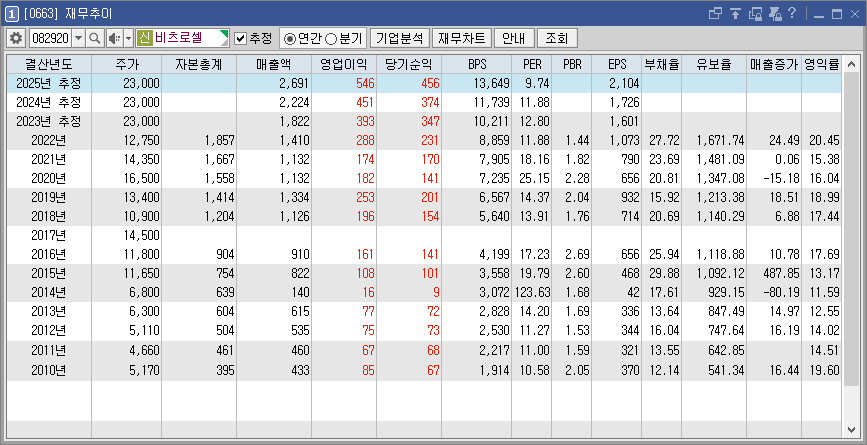Select the 2019년 row label
This screenshot has height=445, width=867.
49,197
